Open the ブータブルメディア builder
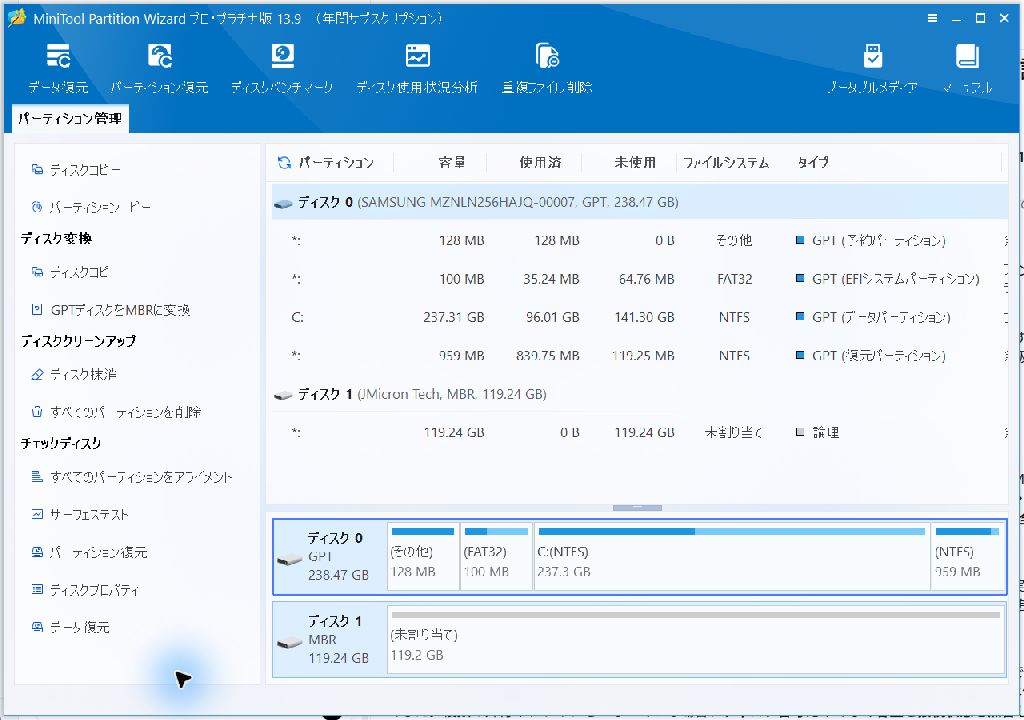Viewport: 1024px width, 720px height. pyautogui.click(x=872, y=69)
